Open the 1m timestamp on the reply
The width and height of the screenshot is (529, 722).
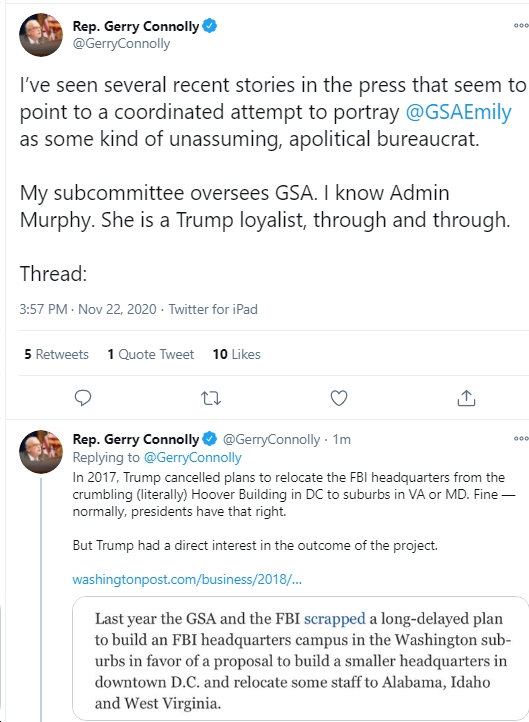[342, 439]
